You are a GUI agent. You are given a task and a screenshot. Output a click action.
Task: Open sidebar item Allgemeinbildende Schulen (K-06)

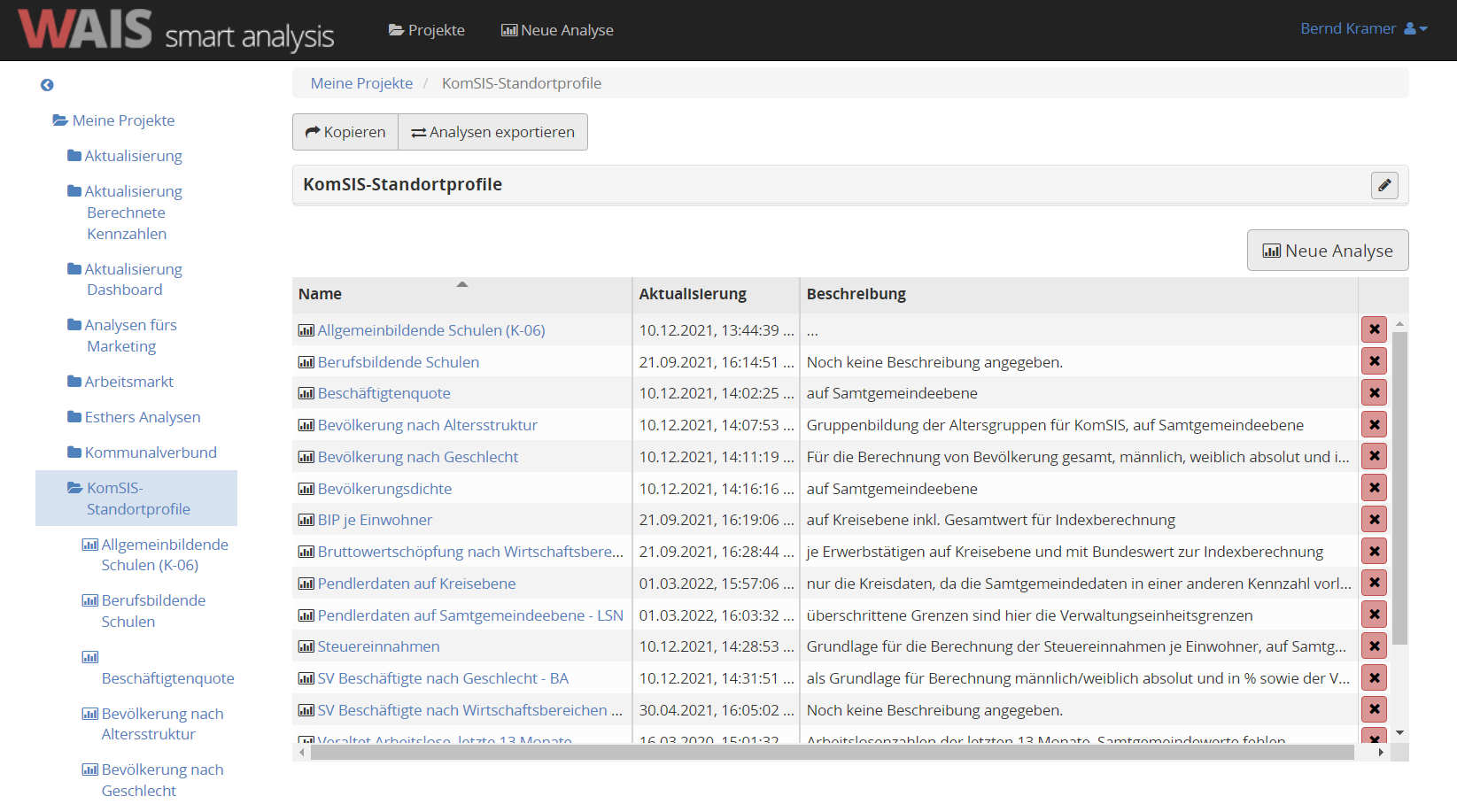[155, 554]
